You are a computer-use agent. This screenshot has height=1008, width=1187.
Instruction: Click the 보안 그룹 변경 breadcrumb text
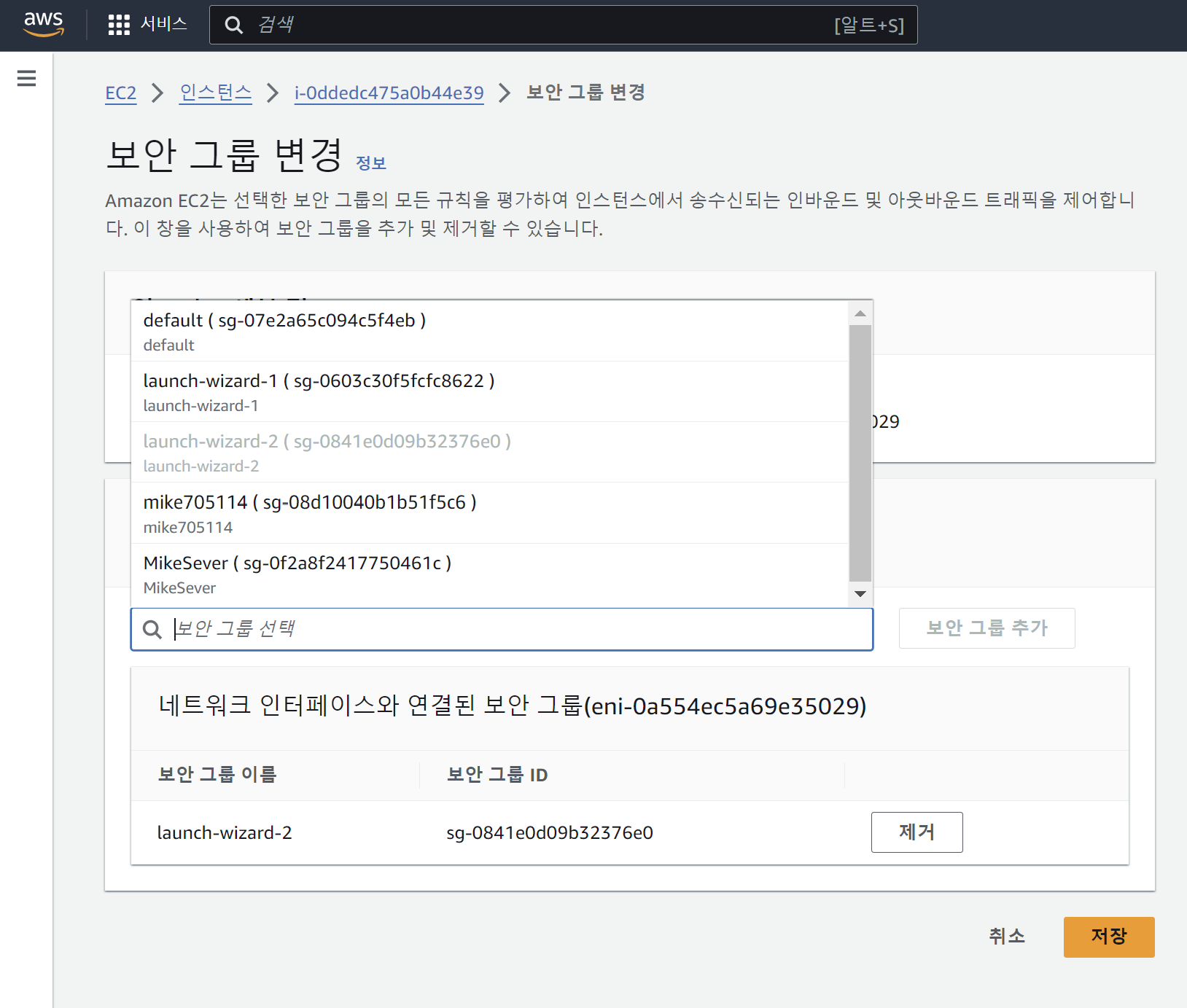(586, 93)
